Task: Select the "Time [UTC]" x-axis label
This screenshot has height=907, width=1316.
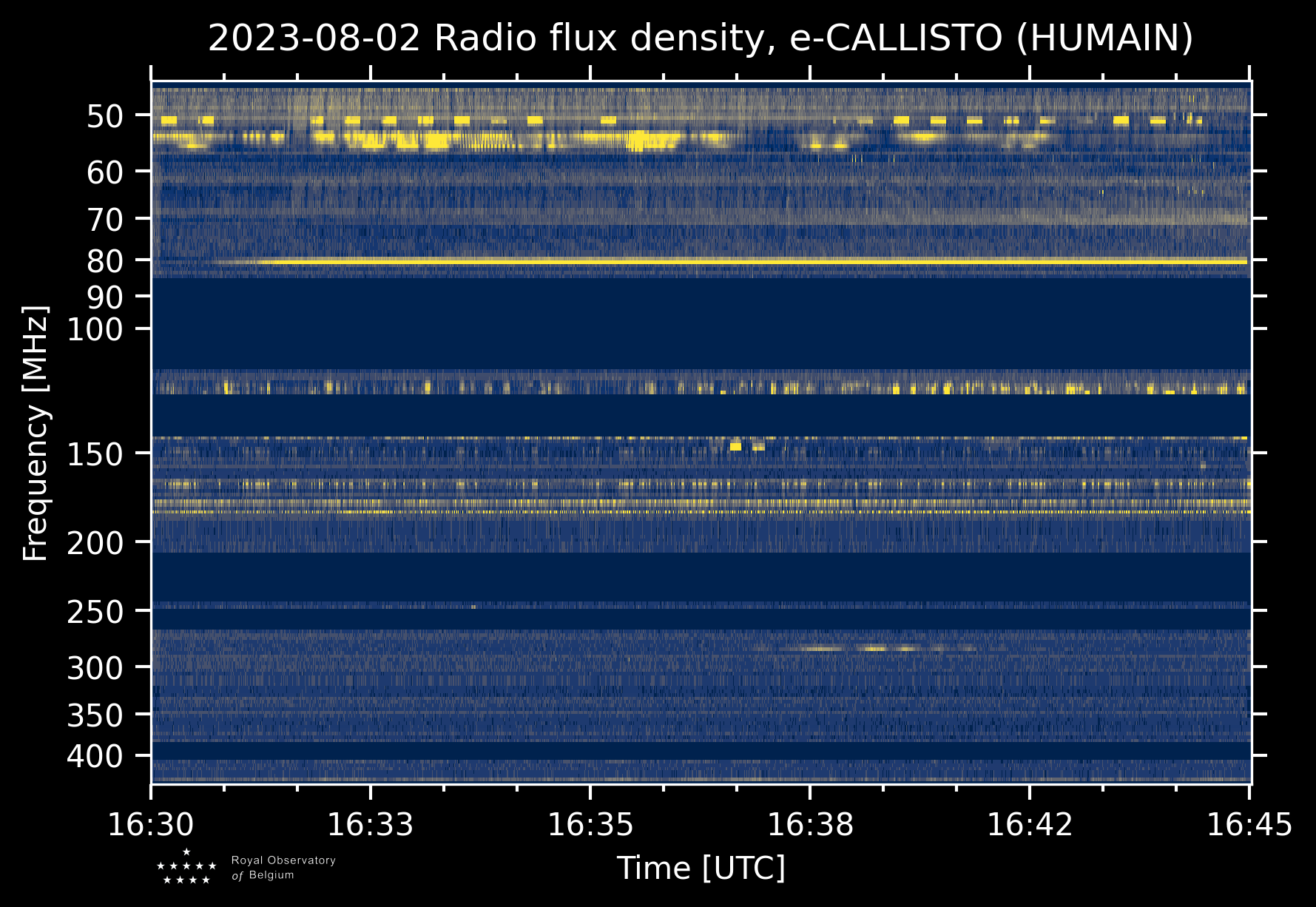Action: coord(701,868)
